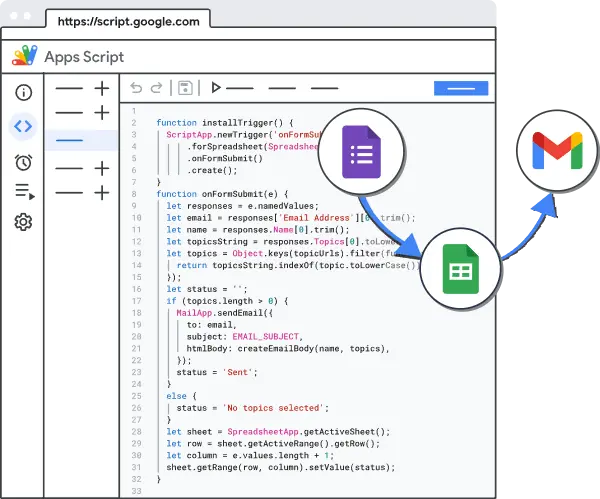This screenshot has height=499, width=600.
Task: Open the Triggers alarm clock icon
Action: 23,162
